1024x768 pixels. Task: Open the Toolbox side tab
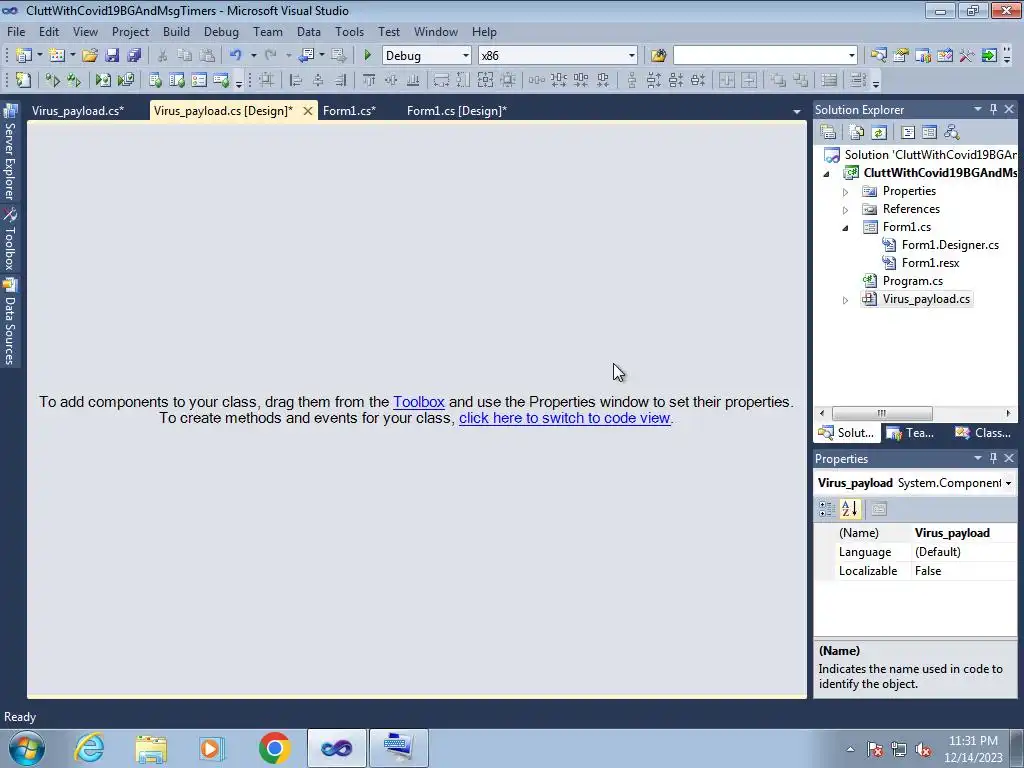click(10, 240)
